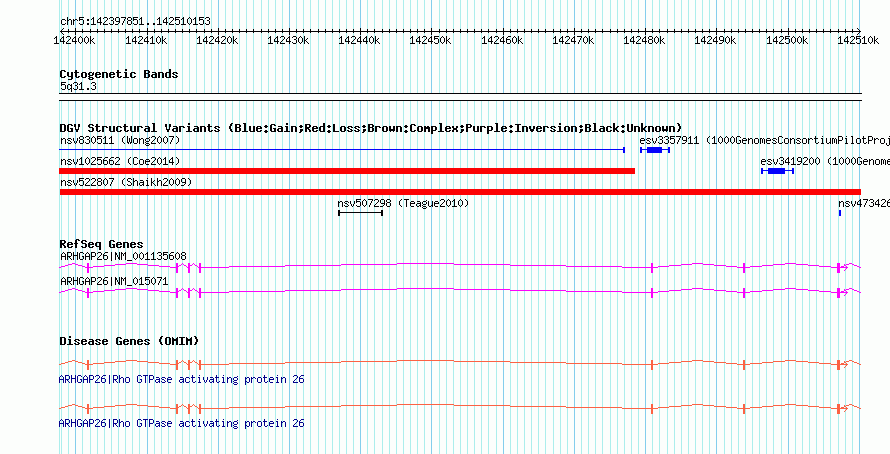Click the ARHGAP26|NM_001135608 transcript label
The height and width of the screenshot is (454, 890).
point(123,257)
